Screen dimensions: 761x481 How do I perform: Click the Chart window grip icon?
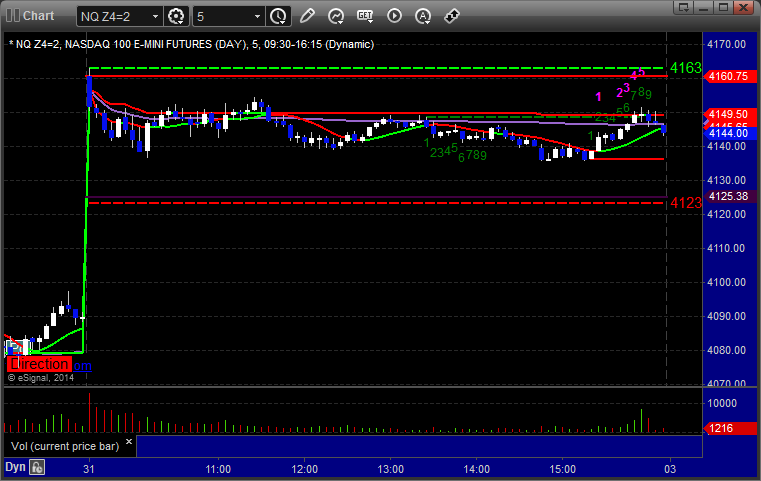point(13,16)
